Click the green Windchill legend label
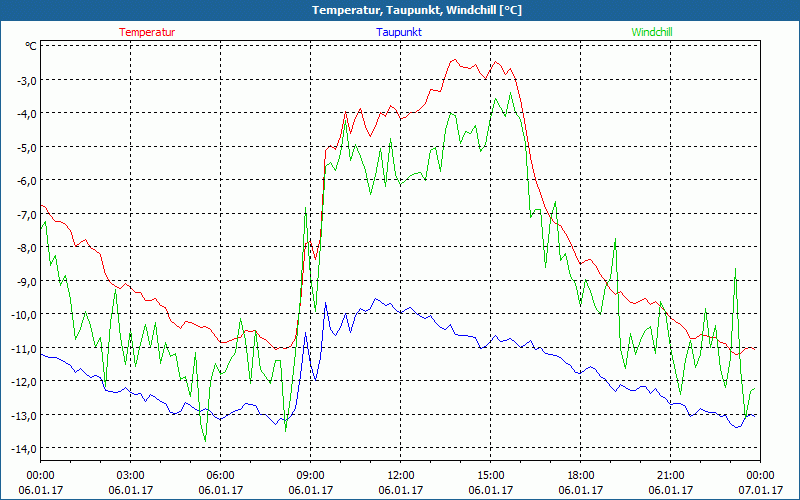The image size is (800, 500). (652, 32)
